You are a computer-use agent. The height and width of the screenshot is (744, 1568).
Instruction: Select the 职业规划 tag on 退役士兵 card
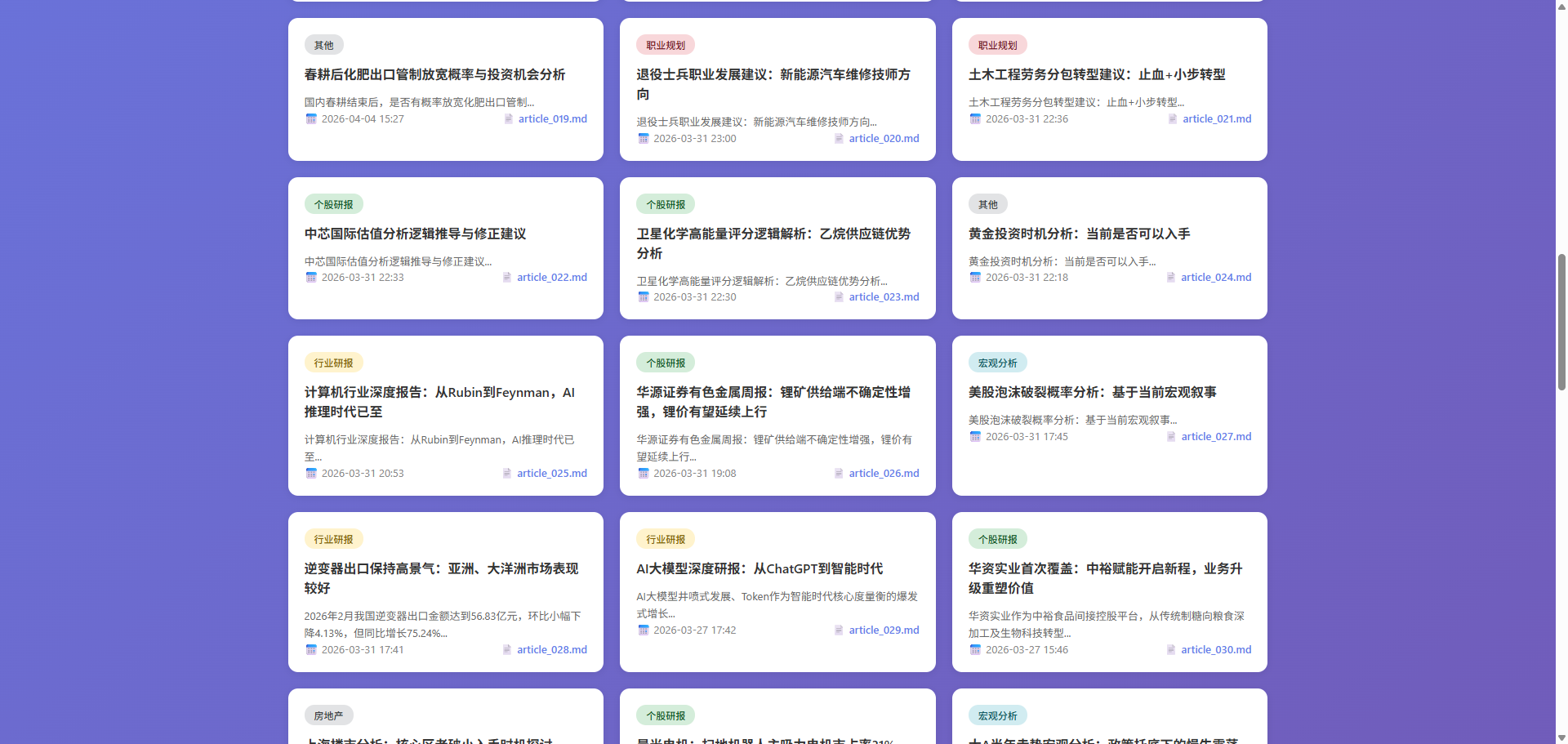[x=666, y=45]
